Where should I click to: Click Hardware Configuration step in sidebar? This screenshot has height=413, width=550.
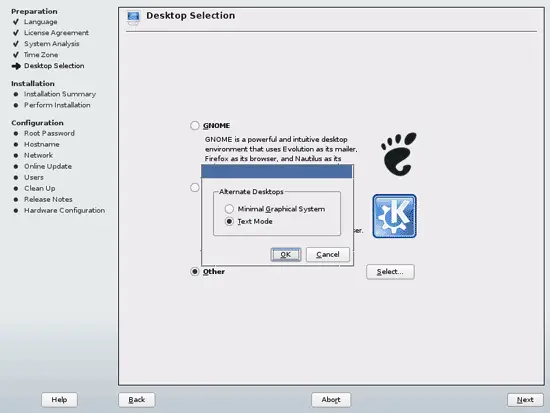click(65, 211)
